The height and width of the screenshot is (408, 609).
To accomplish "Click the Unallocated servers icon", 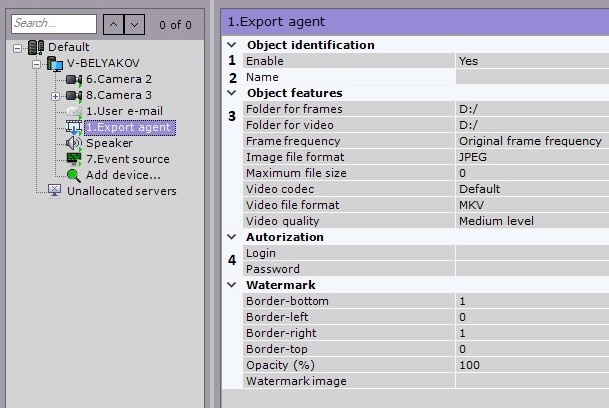I will click(54, 191).
